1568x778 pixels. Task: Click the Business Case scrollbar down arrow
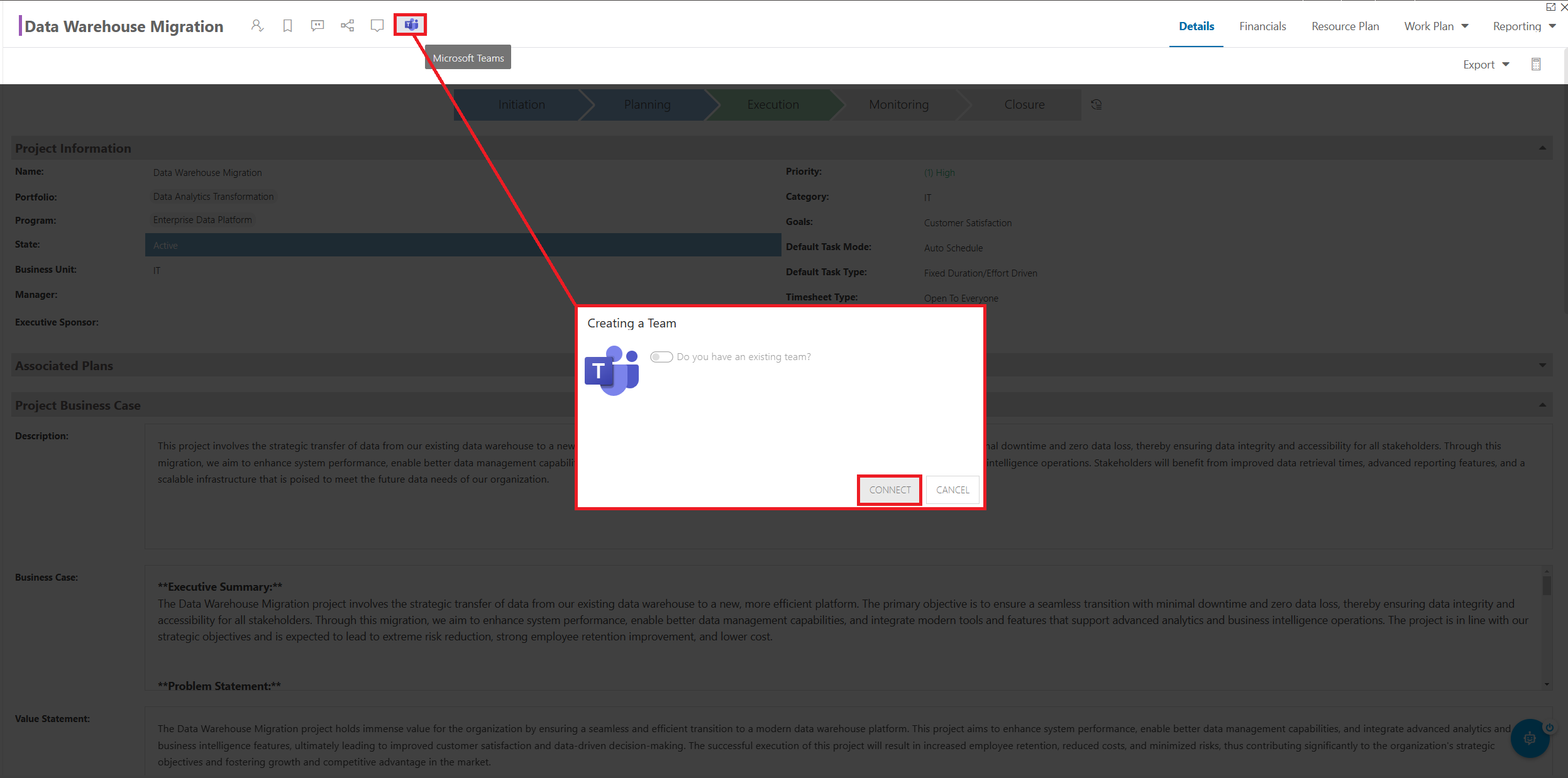point(1547,685)
